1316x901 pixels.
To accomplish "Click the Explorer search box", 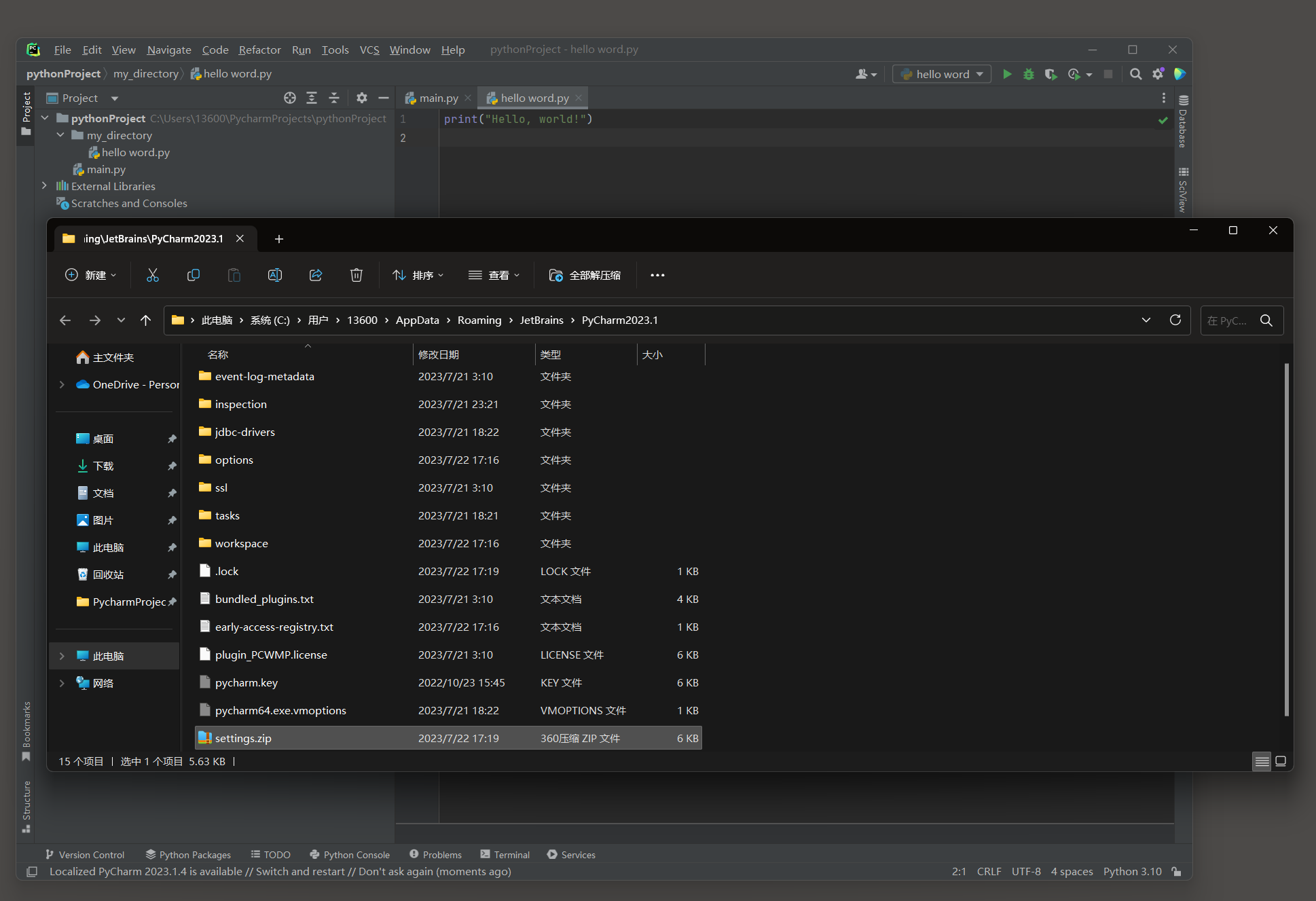I will 1242,320.
